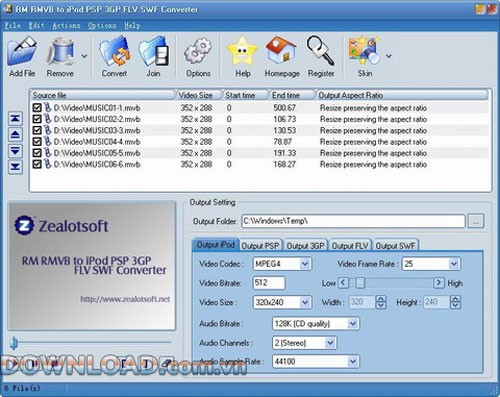Open Options via the gears icon

198,51
